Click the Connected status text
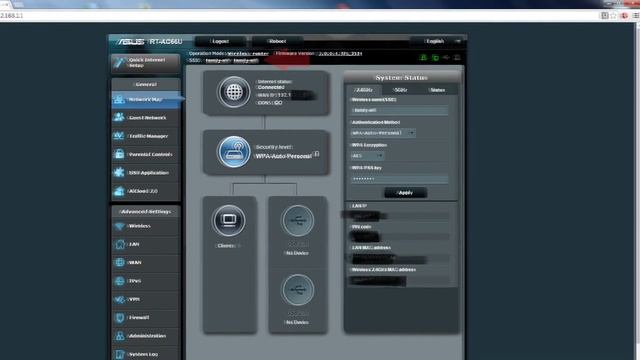Image resolution: width=640 pixels, height=360 pixels. point(271,87)
